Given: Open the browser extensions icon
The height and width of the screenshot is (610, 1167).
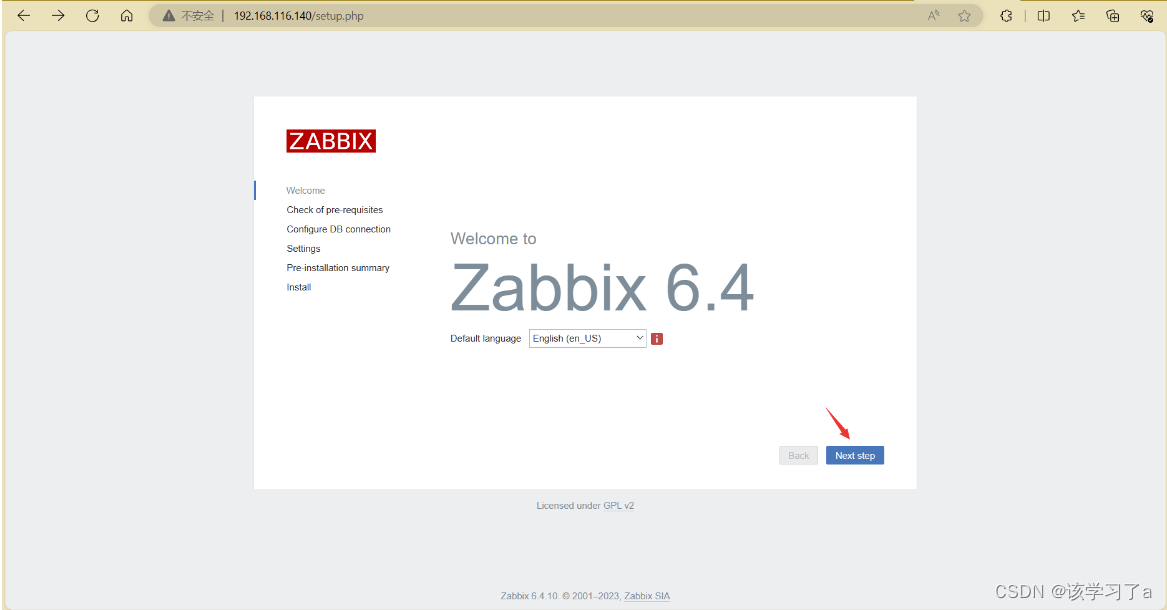Looking at the screenshot, I should pos(1006,16).
